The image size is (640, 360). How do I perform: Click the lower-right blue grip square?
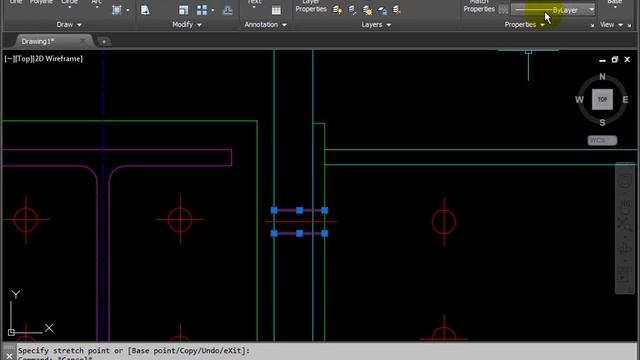click(x=324, y=233)
